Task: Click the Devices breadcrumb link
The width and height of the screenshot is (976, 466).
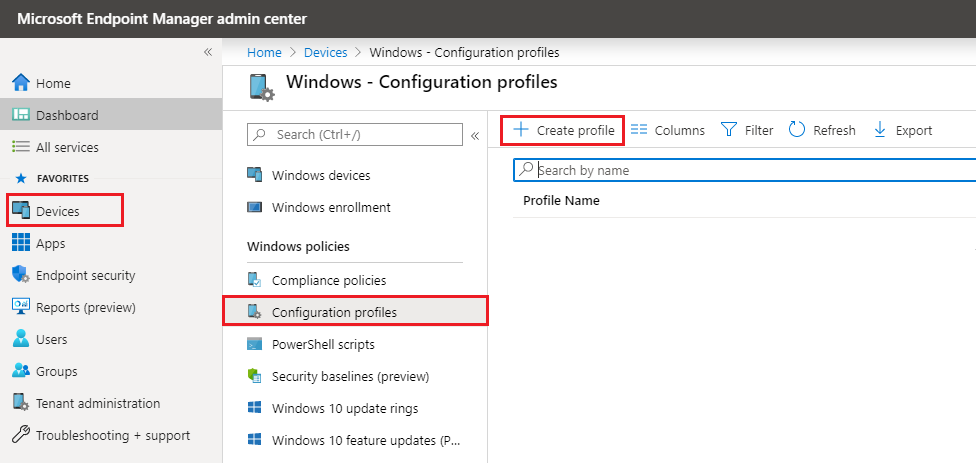Action: (x=325, y=52)
